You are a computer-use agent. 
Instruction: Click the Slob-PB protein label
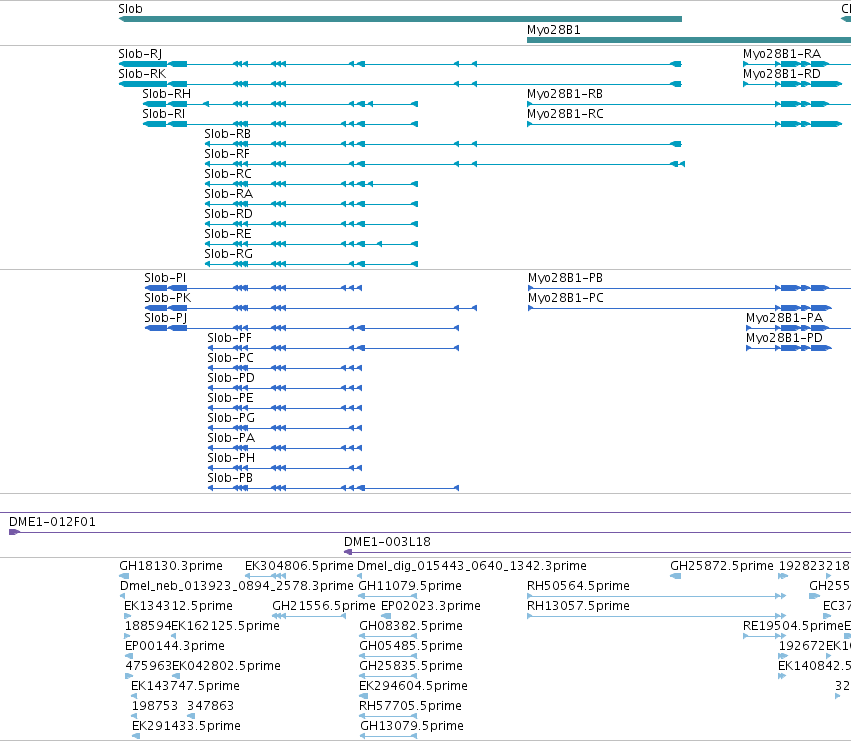click(230, 478)
